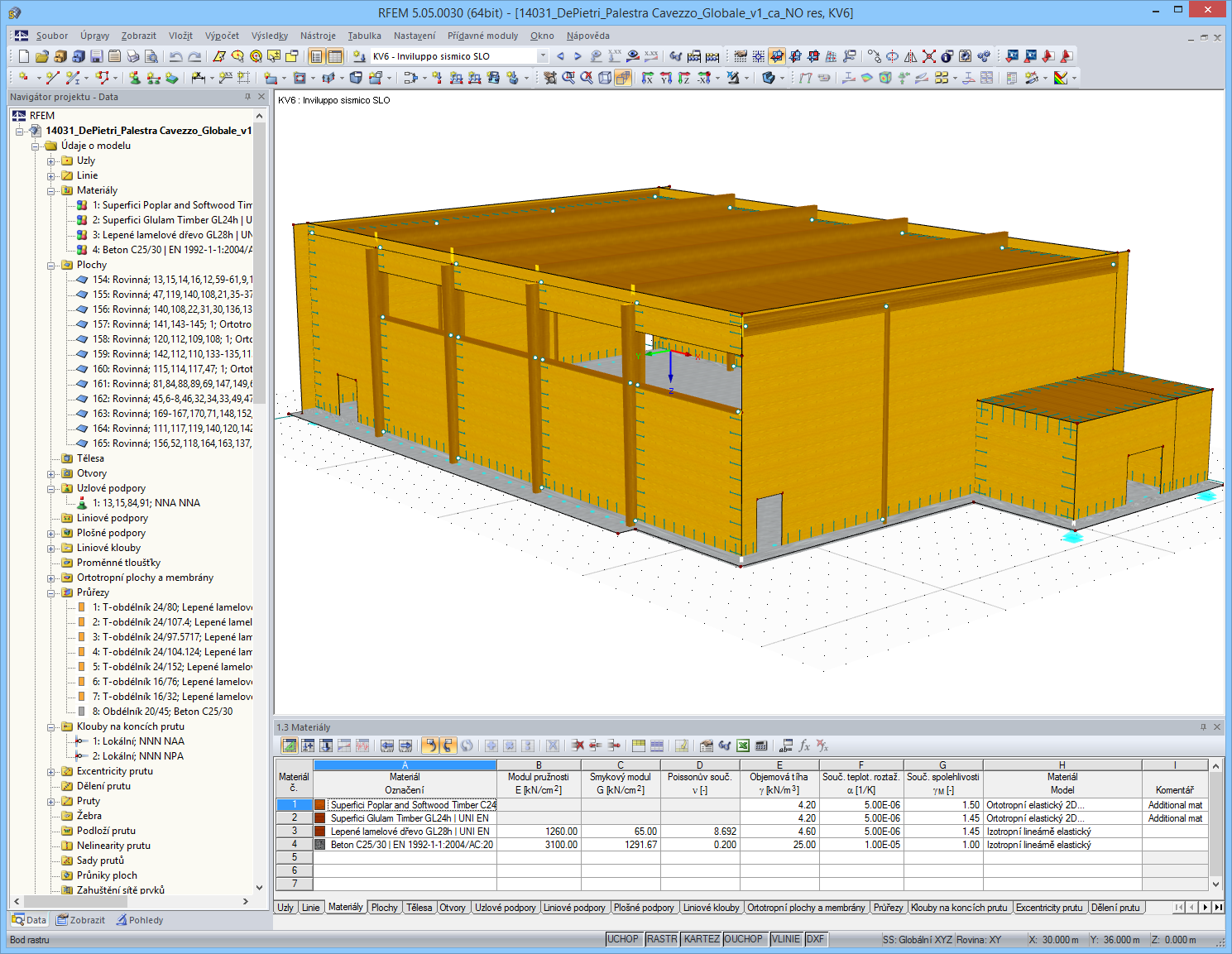Click the Print icon in the toolbar
This screenshot has height=954, width=1232.
132,56
